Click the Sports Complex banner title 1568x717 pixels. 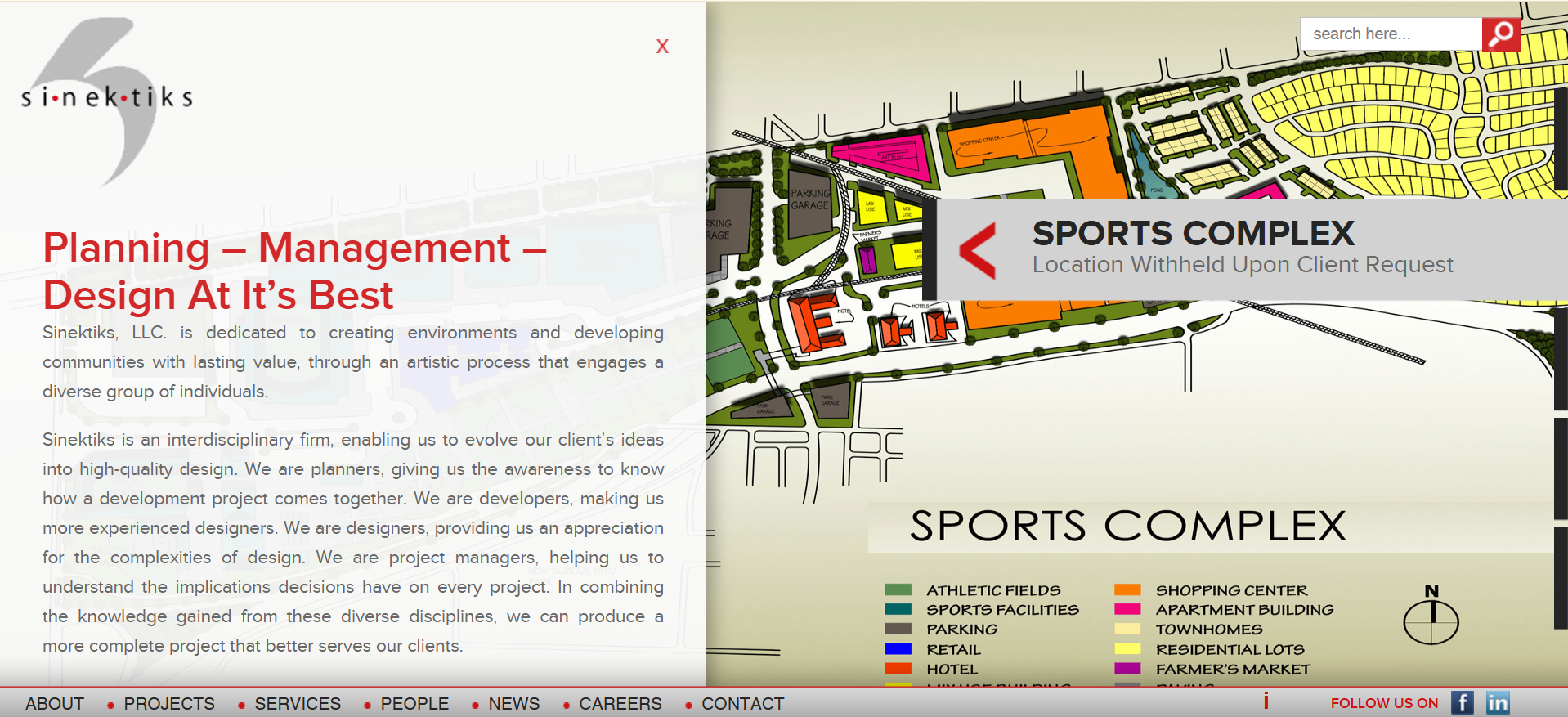[1193, 234]
